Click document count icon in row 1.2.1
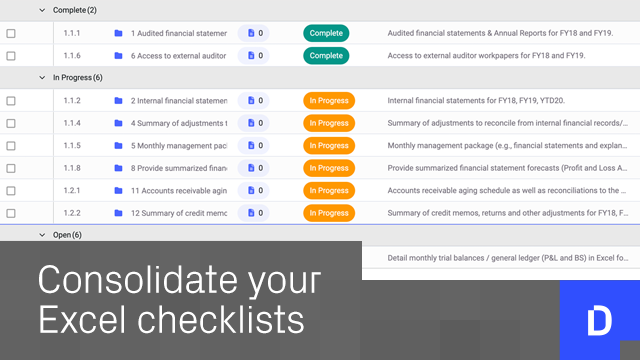Screen dimensions: 640x360 point(253,190)
